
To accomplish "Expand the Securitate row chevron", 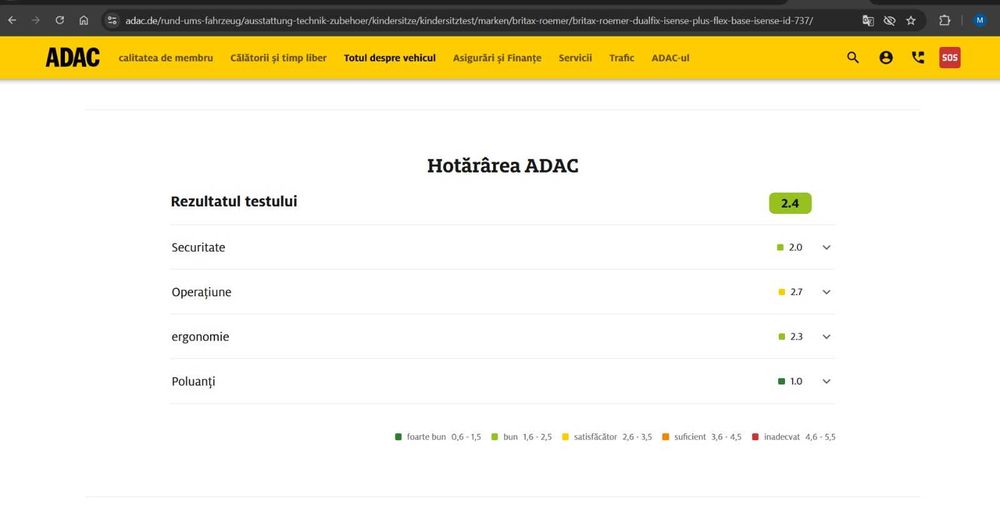I will (827, 247).
